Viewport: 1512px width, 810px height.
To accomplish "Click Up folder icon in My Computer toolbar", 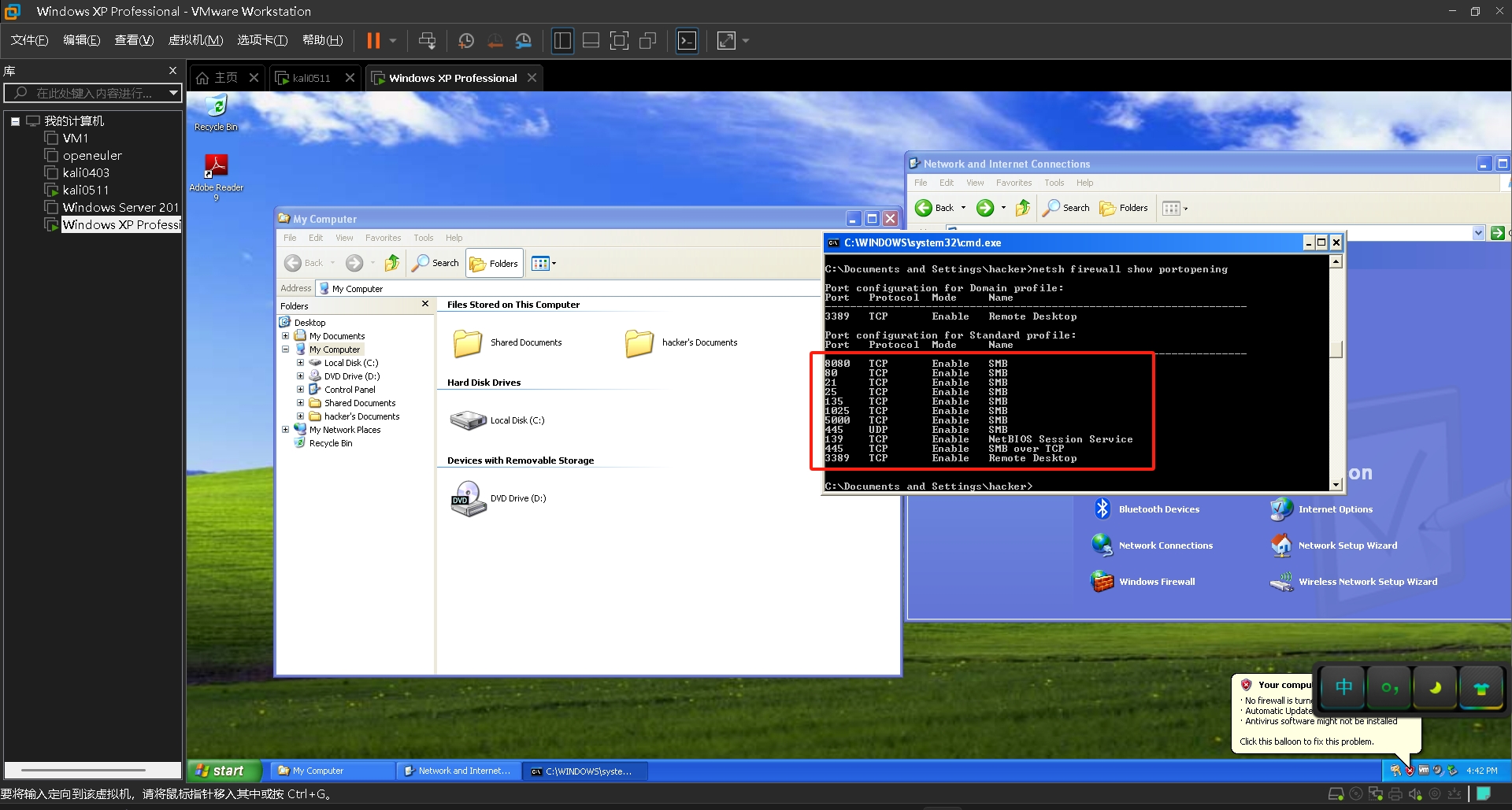I will pyautogui.click(x=391, y=263).
